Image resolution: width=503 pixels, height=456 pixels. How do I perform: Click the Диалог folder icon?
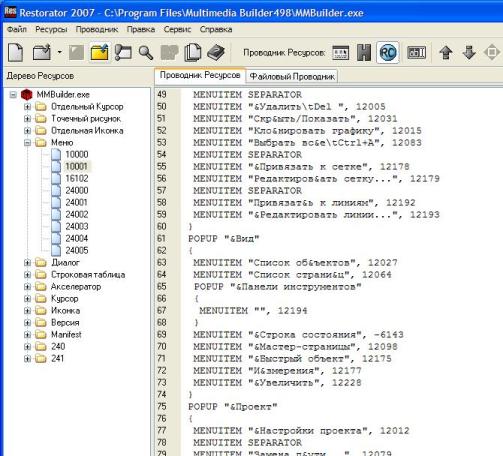tap(41, 263)
